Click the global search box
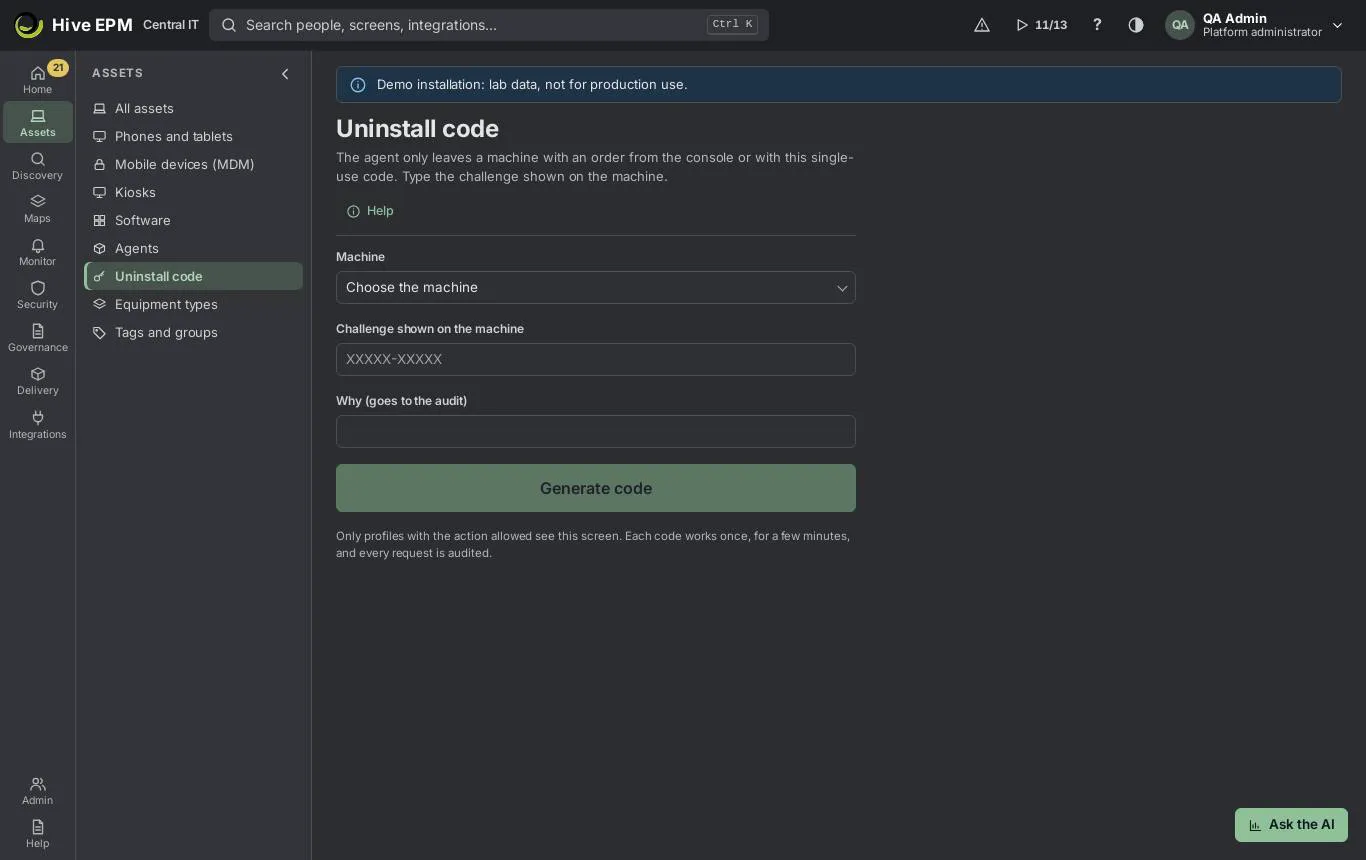The image size is (1366, 860). point(489,25)
